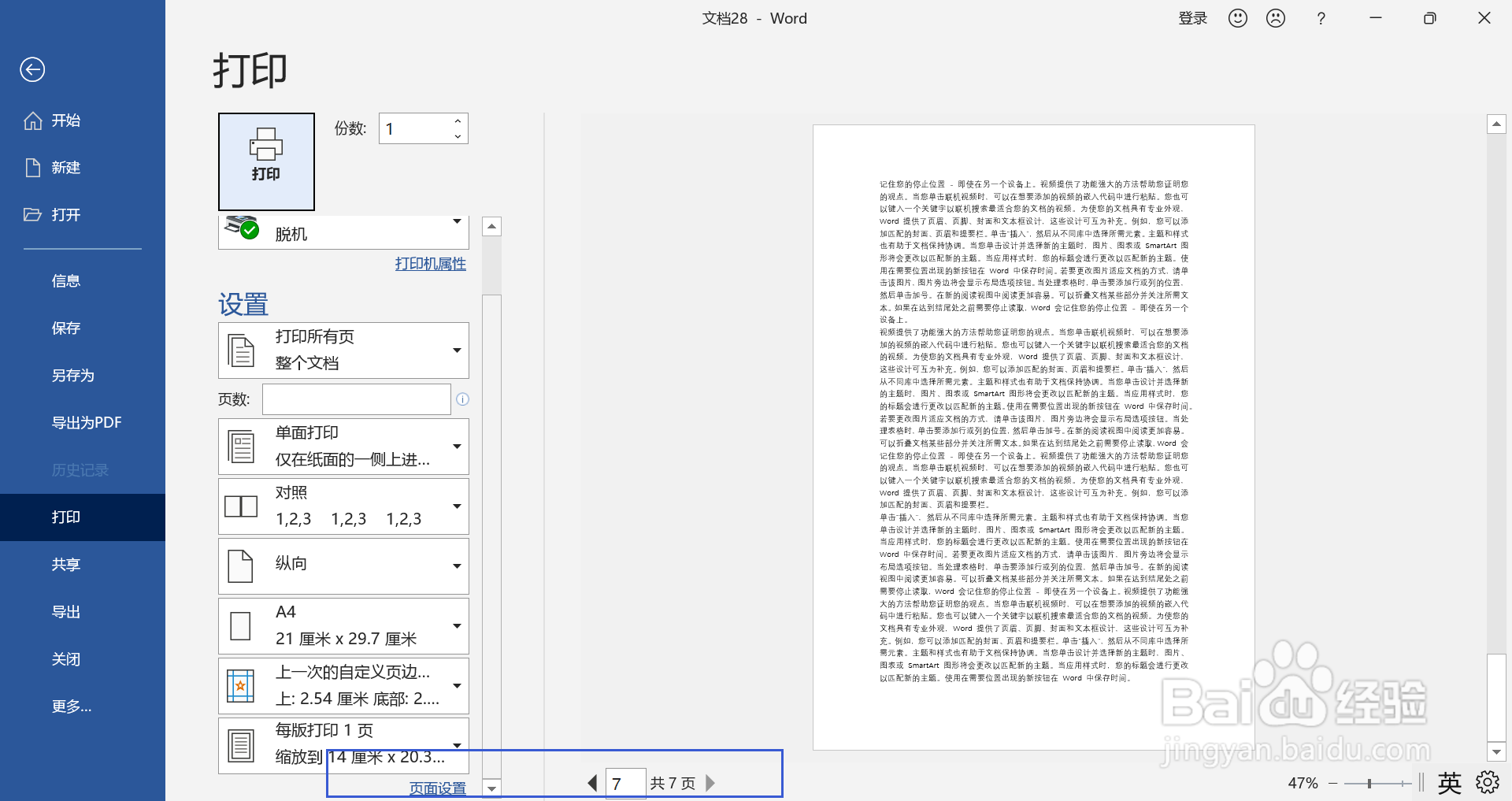Open the settings gear icon at bottom right
Viewport: 1512px width, 801px height.
1488,782
